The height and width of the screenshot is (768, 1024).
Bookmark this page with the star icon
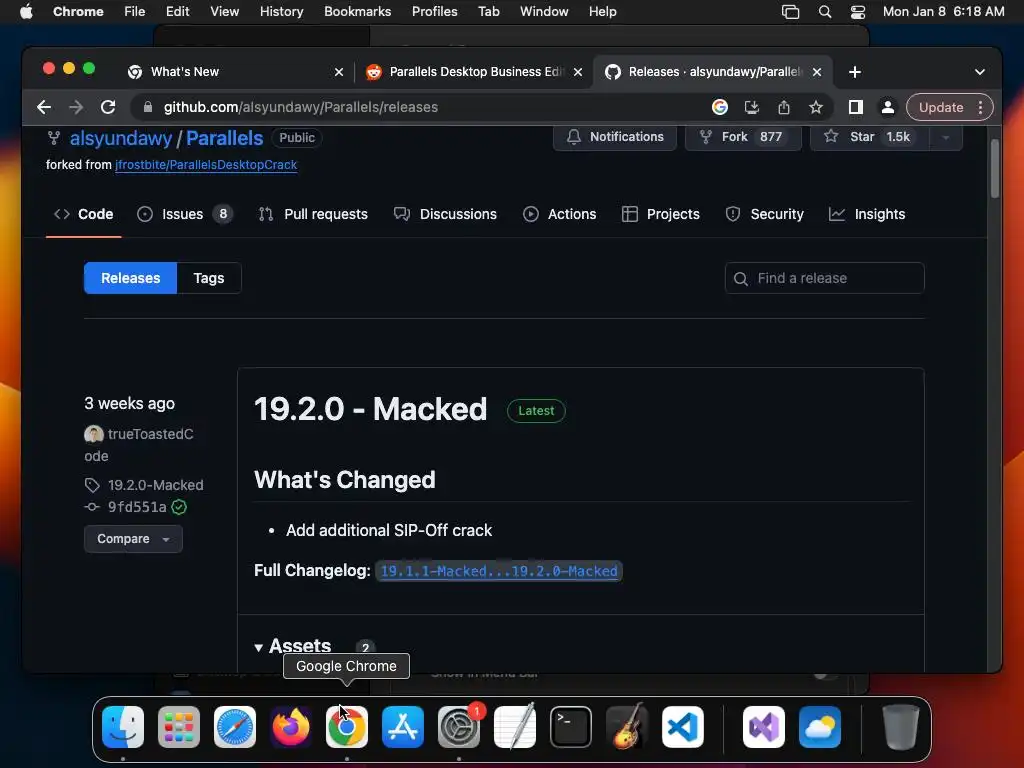pos(816,107)
